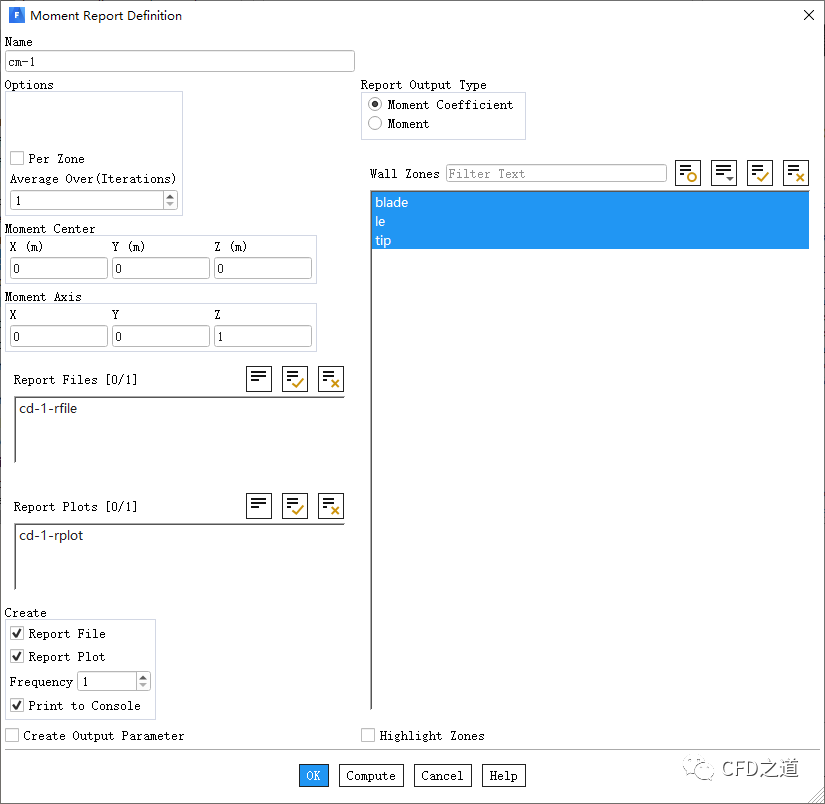
Task: Select all Wall Zones icon
Action: point(760,173)
